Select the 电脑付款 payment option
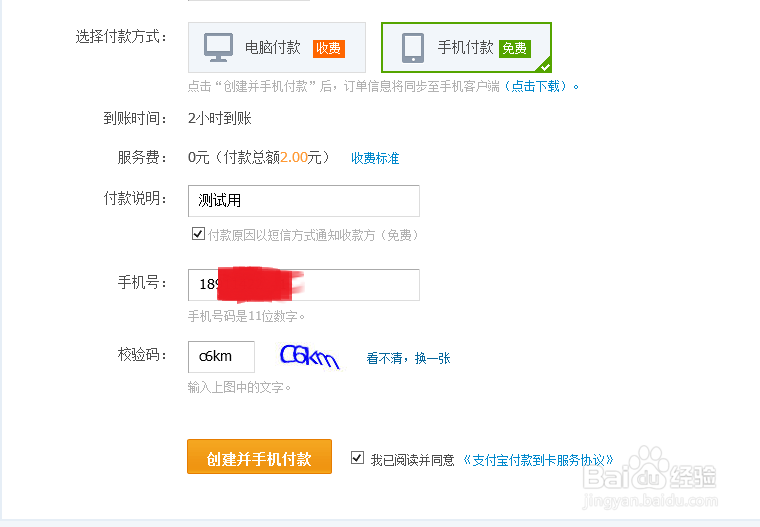Screen dimensions: 760x527 coord(277,48)
